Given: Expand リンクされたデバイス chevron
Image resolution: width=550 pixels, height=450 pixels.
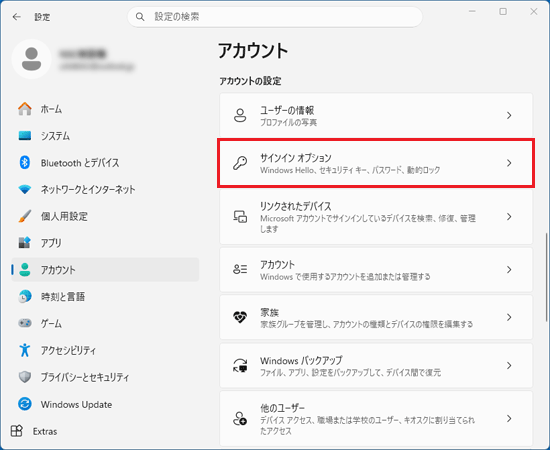Looking at the screenshot, I should [509, 217].
